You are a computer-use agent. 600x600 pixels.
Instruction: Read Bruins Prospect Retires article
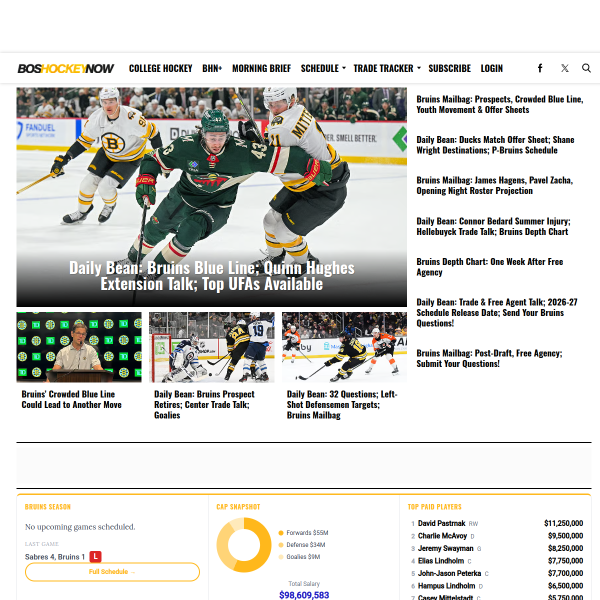pyautogui.click(x=204, y=404)
